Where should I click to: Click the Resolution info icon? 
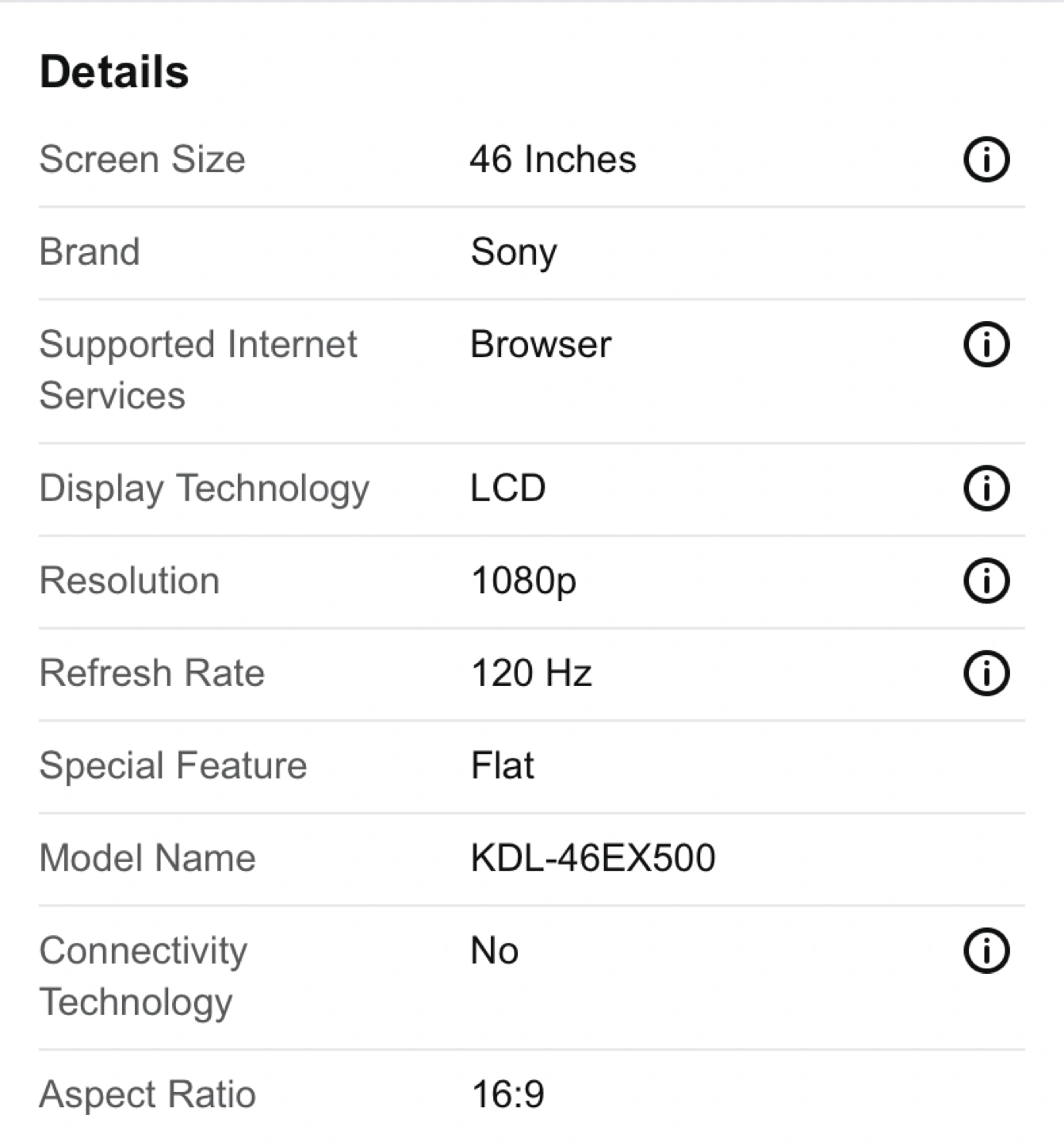[x=986, y=581]
